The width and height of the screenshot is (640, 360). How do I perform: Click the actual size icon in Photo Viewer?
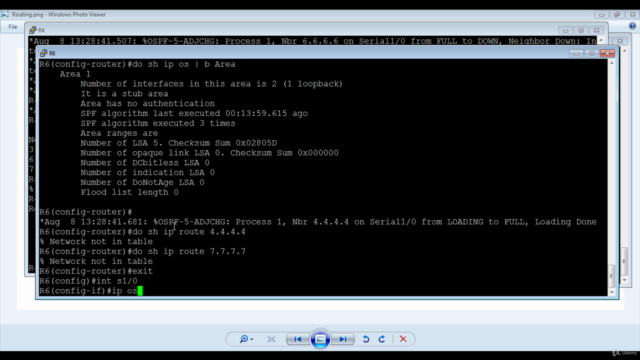point(271,339)
